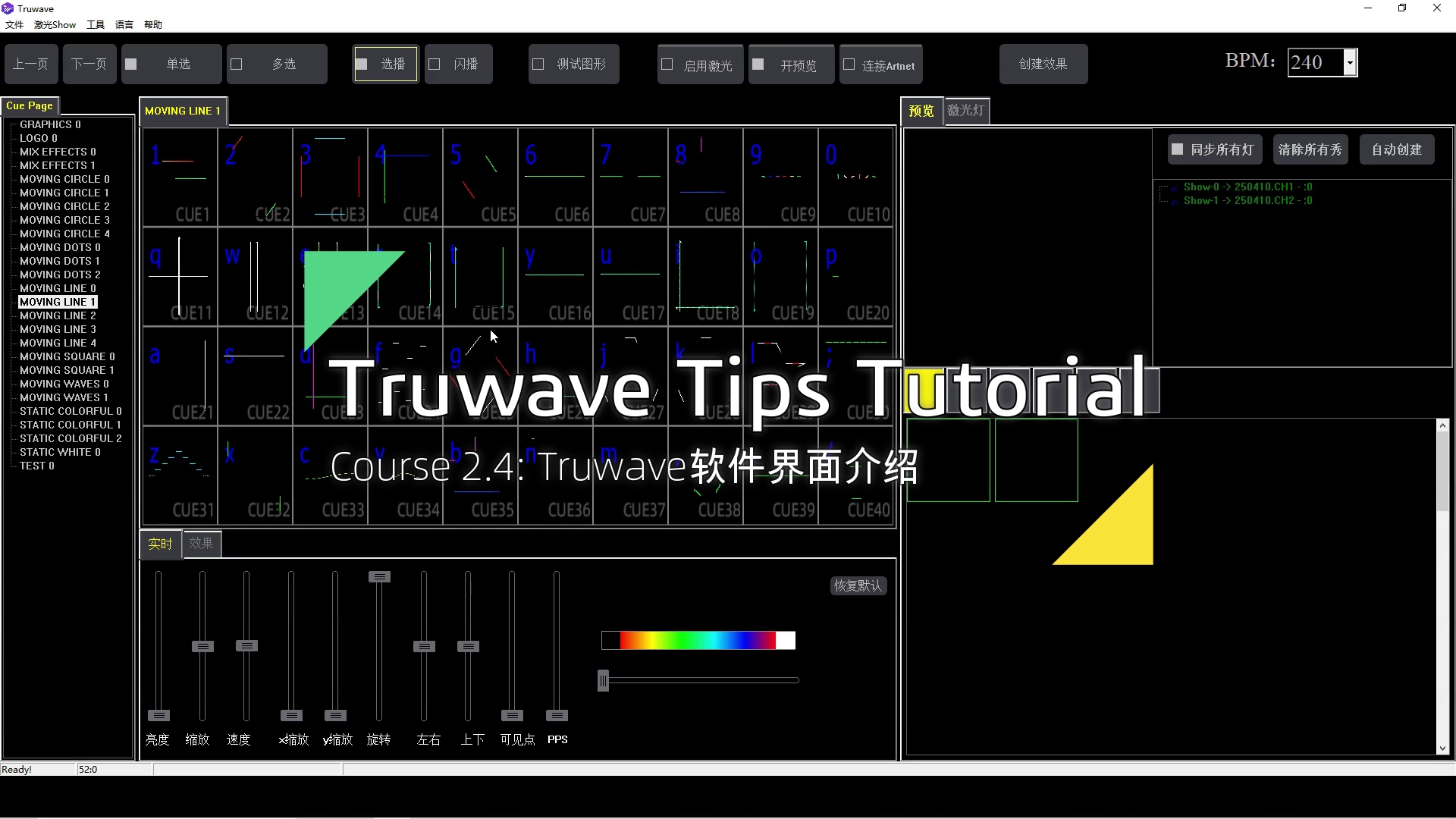Open the BPM dropdown arrow
The width and height of the screenshot is (1456, 819).
pyautogui.click(x=1350, y=63)
